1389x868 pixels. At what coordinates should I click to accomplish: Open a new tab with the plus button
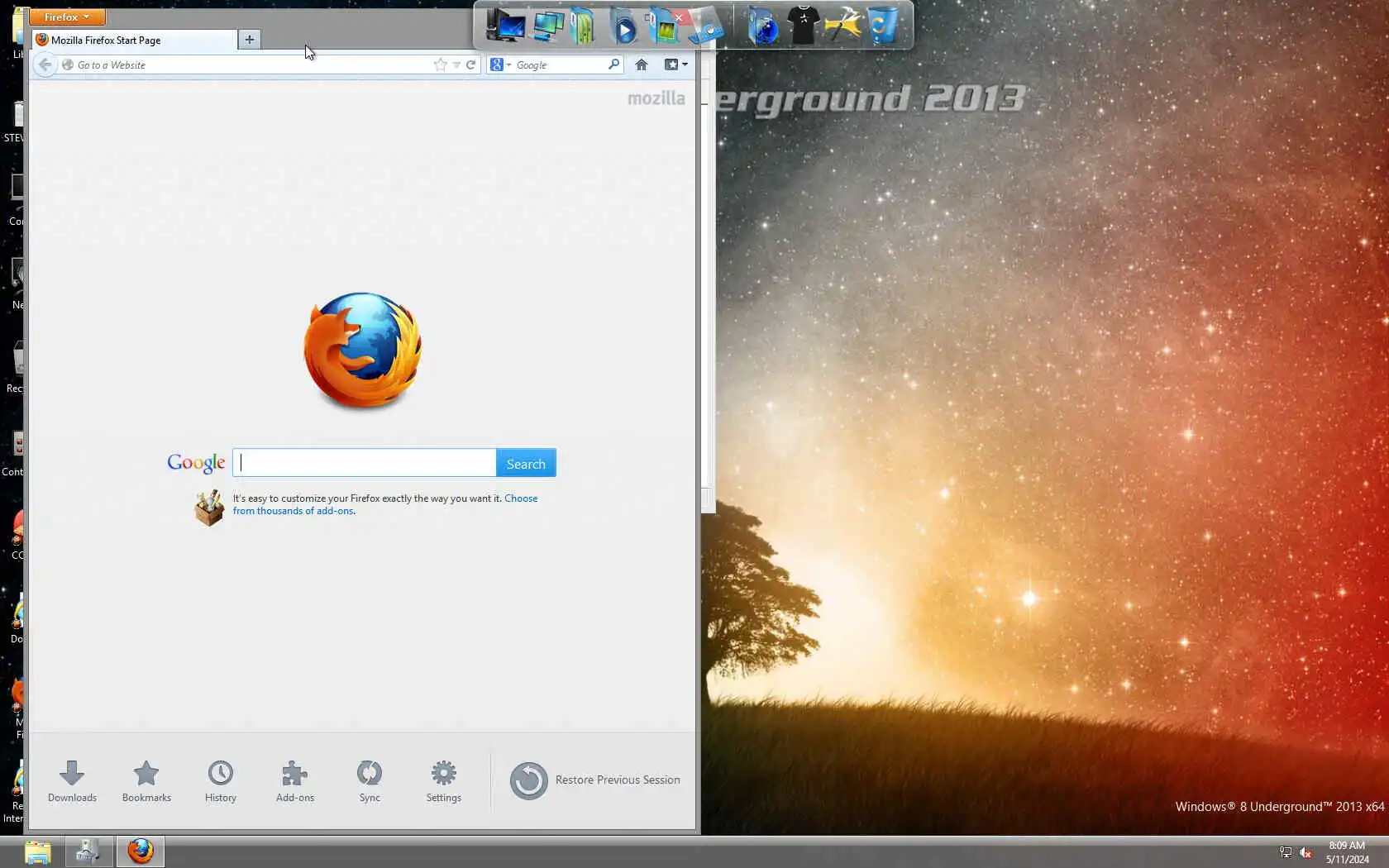coord(249,40)
